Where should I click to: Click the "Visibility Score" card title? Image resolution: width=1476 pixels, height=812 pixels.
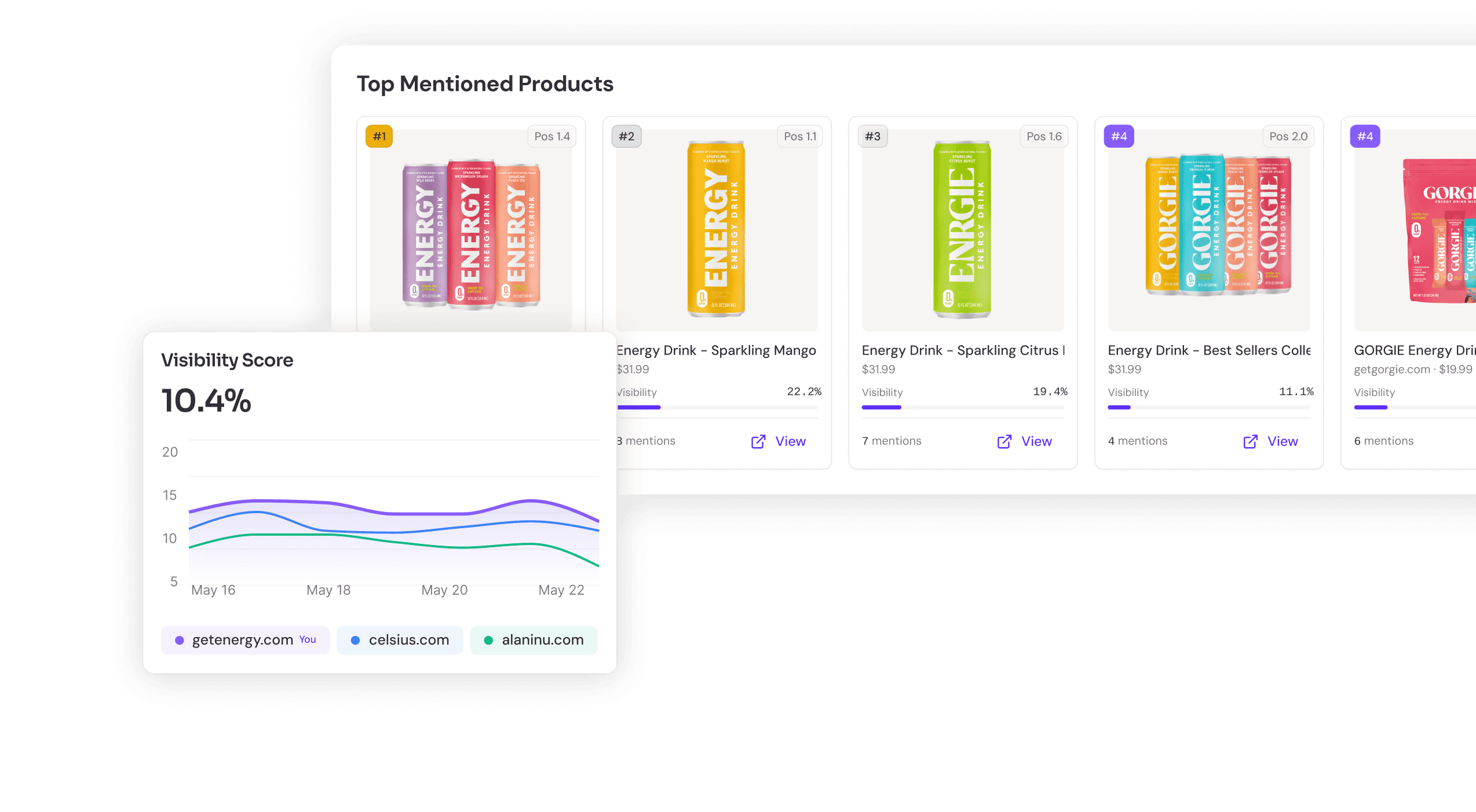click(227, 360)
